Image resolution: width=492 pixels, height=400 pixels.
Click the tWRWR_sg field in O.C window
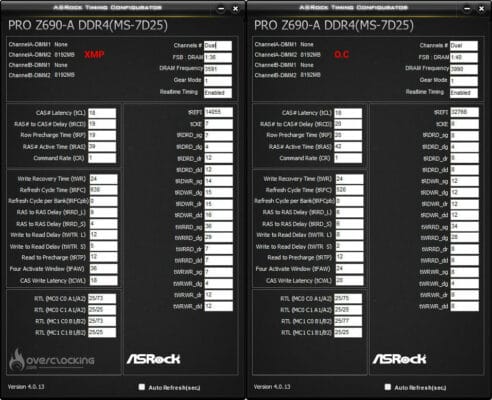(464, 272)
